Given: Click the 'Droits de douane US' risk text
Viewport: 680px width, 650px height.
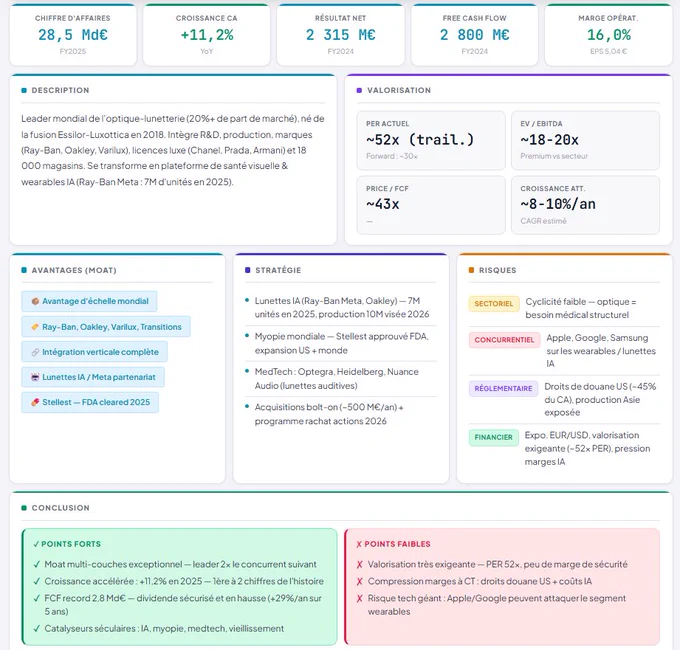Looking at the screenshot, I should click(x=600, y=399).
